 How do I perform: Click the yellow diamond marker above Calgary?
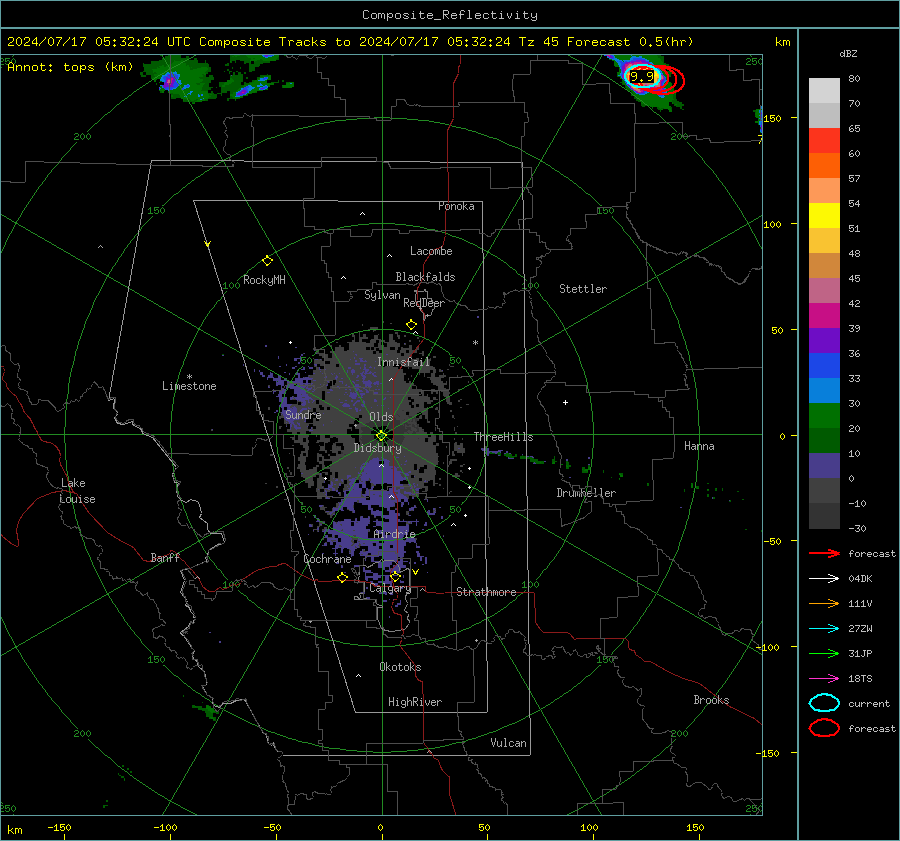click(395, 576)
